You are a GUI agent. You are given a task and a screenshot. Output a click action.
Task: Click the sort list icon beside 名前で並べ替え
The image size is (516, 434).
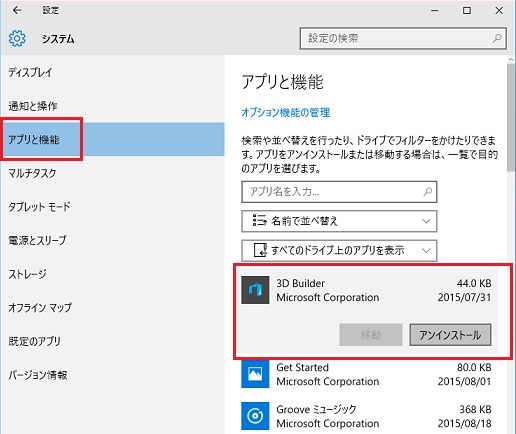coord(259,221)
